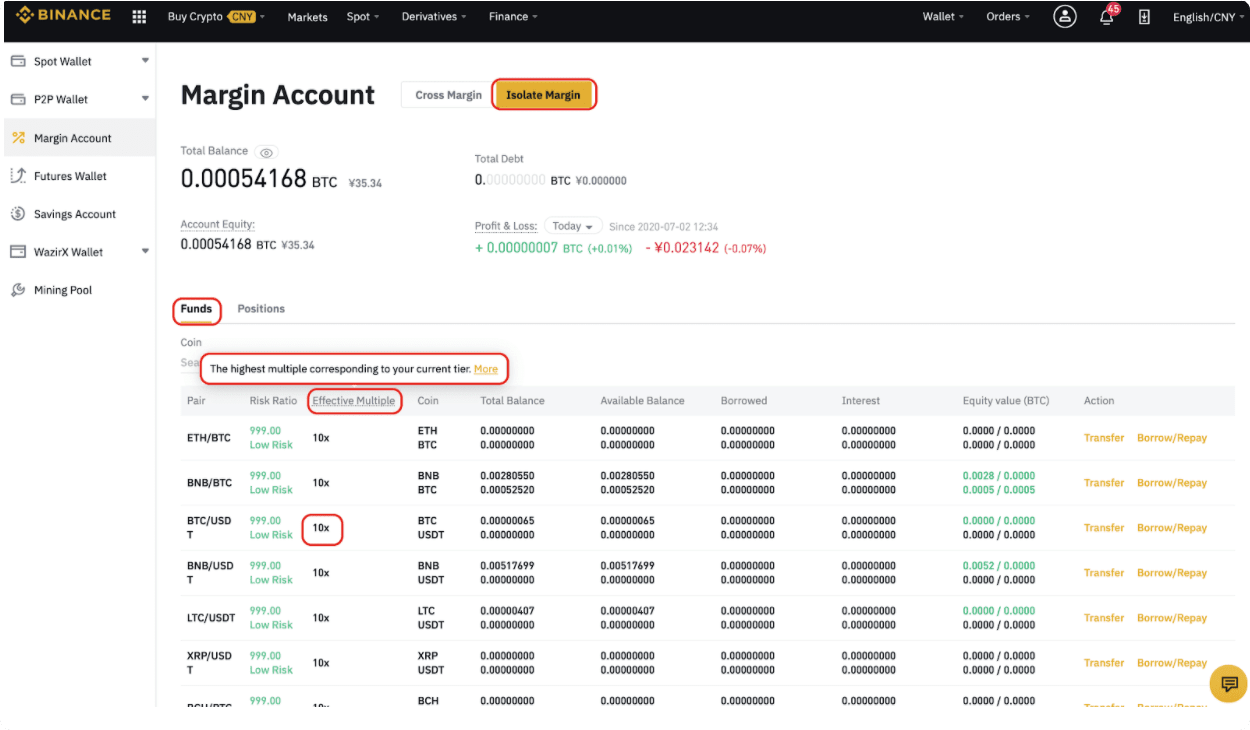
Task: Click the More link in the tooltip
Action: pyautogui.click(x=486, y=369)
